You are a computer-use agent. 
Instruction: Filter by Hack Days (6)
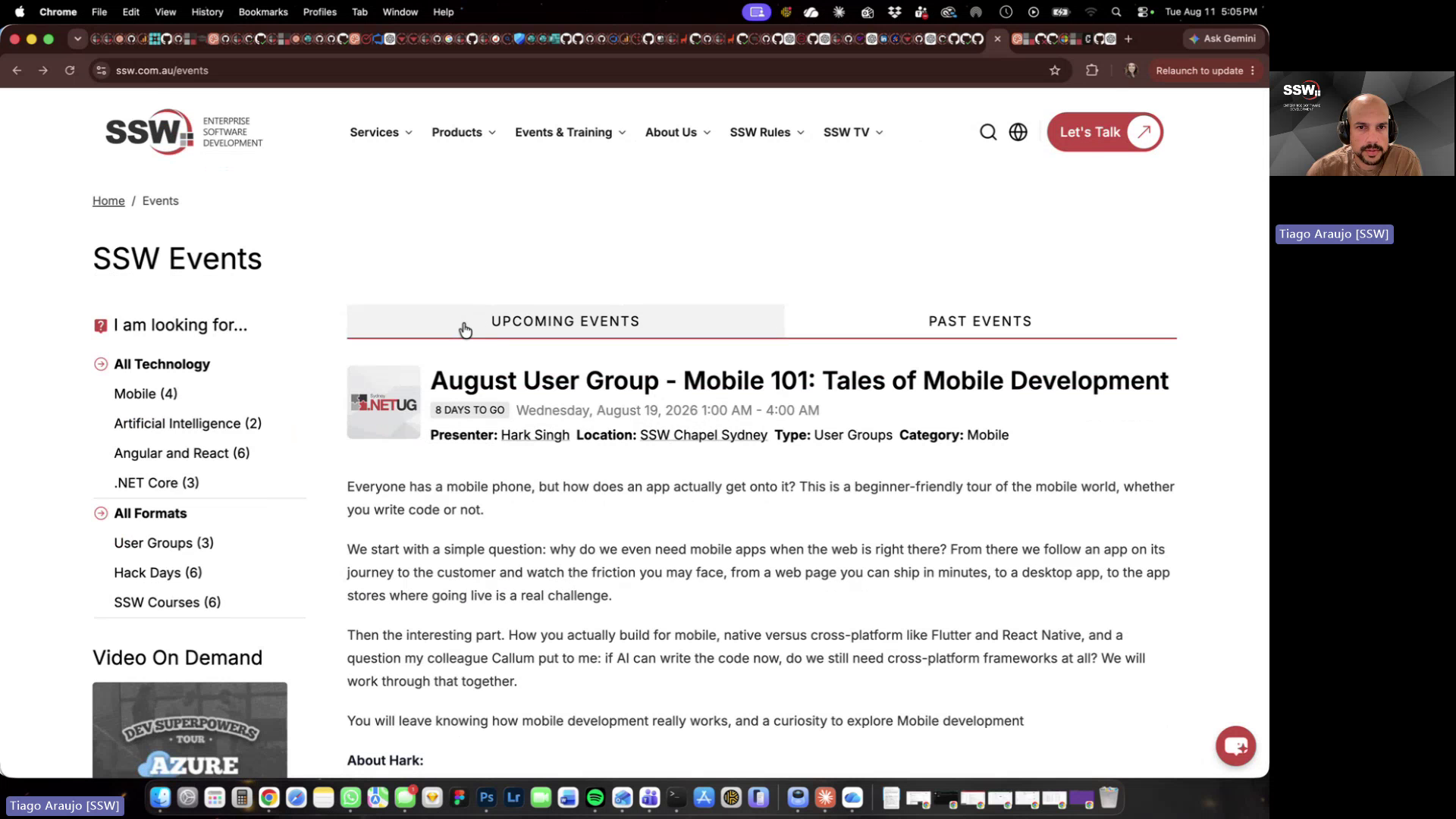coord(158,573)
